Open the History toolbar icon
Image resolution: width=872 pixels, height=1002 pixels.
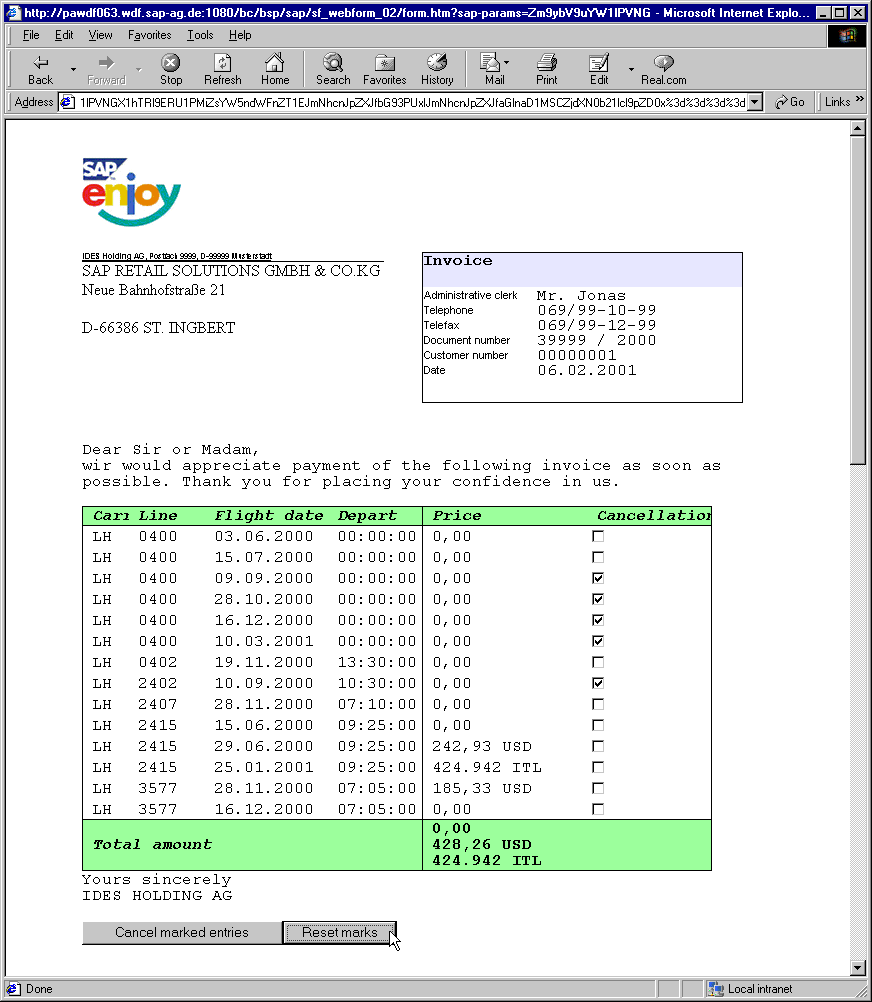click(437, 63)
